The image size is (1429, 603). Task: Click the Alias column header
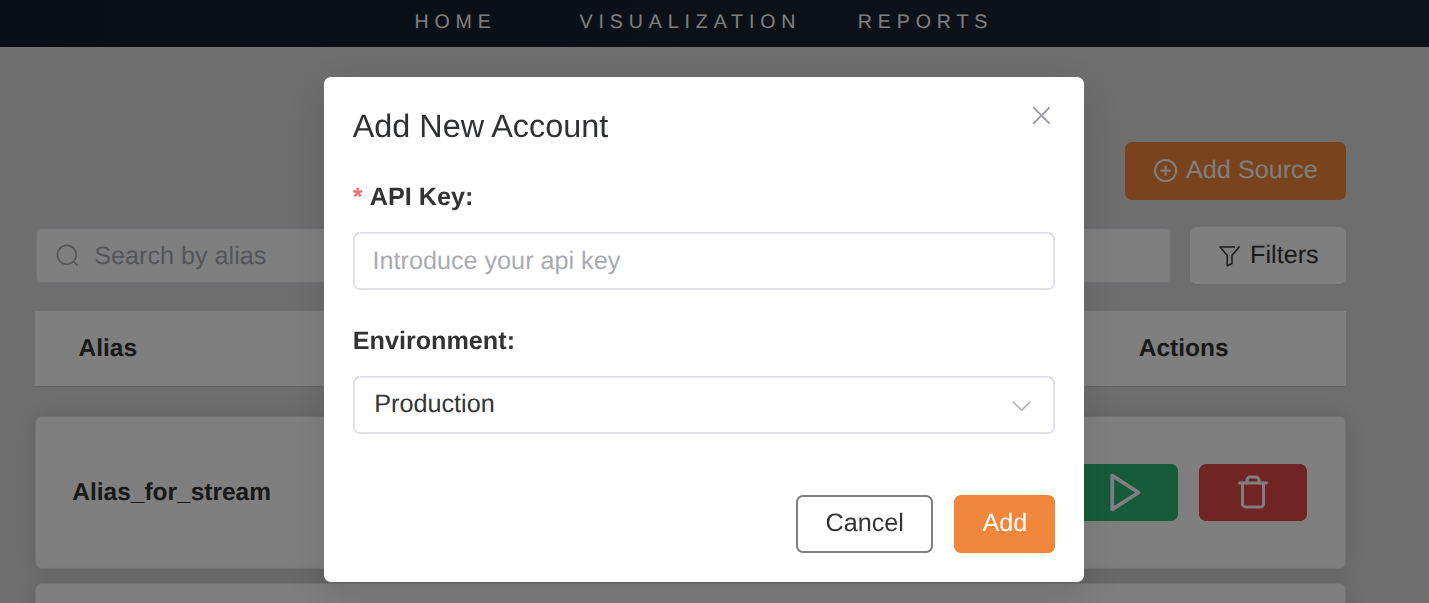coord(108,348)
